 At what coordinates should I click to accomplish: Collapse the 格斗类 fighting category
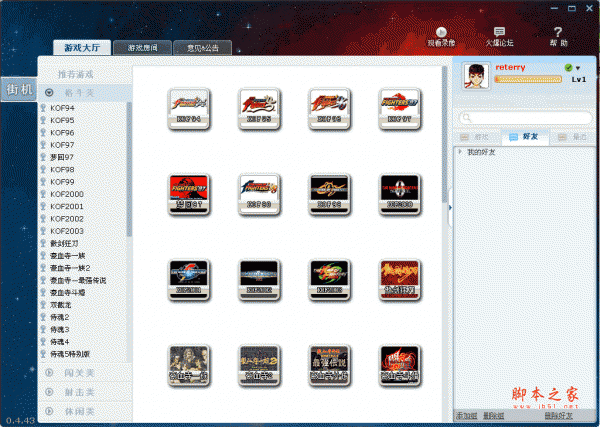[x=49, y=93]
